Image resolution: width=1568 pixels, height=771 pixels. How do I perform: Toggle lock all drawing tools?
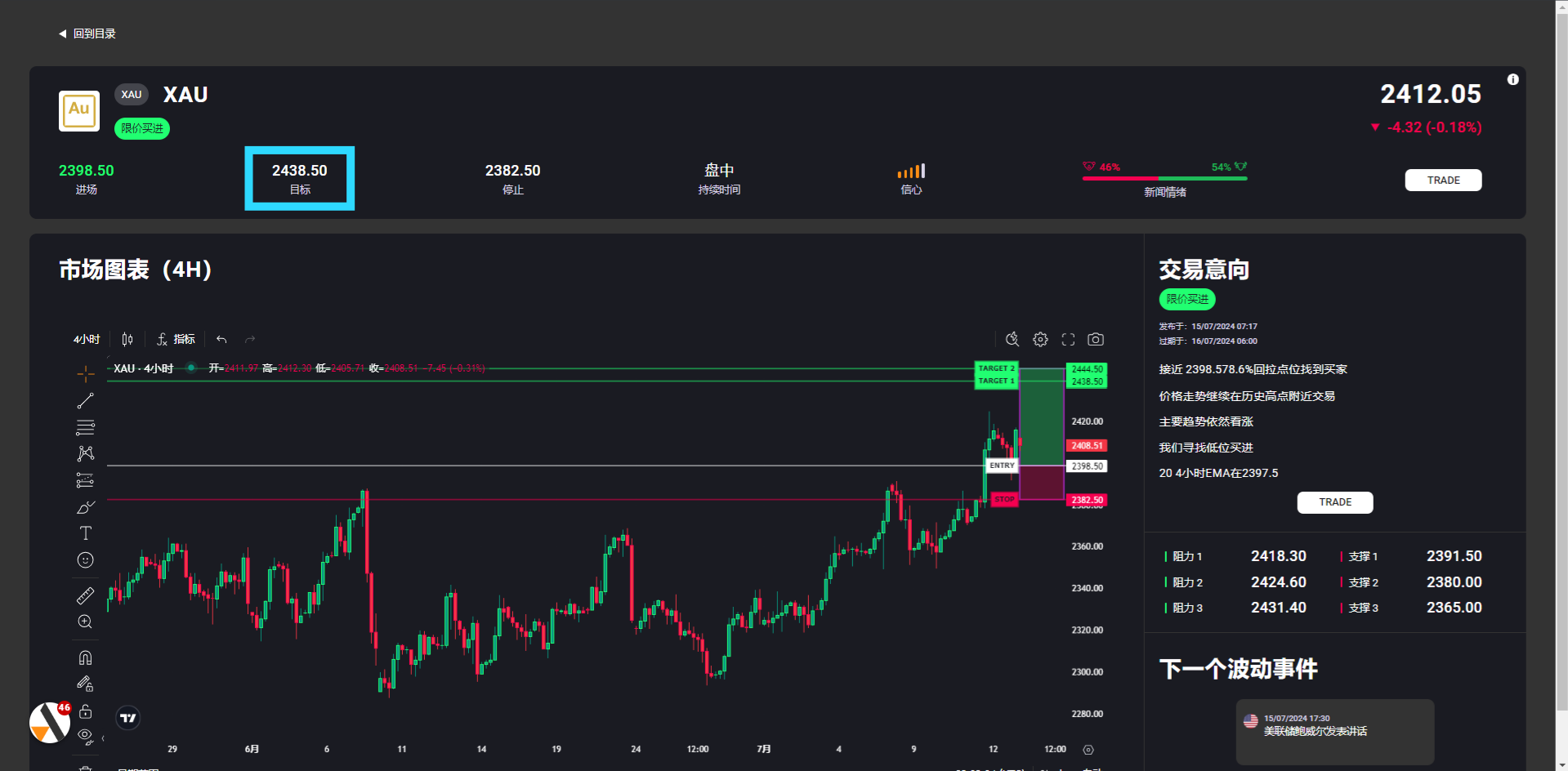pos(86,711)
